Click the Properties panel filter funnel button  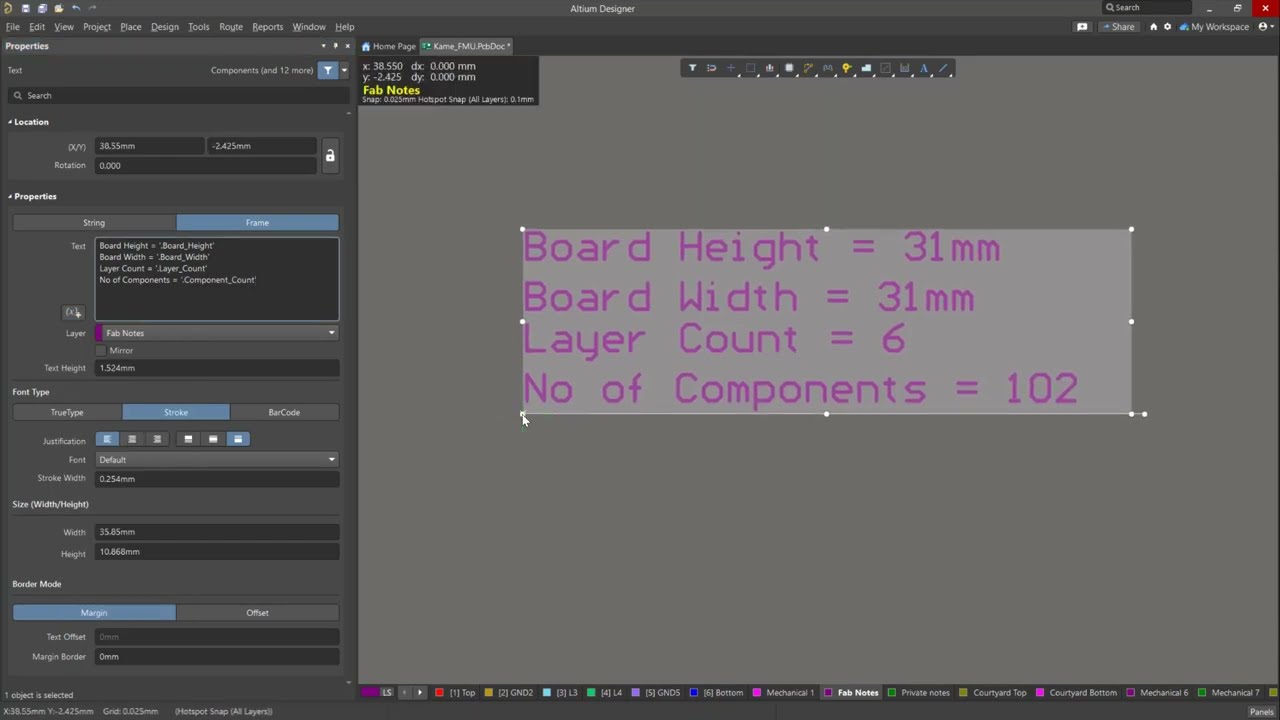point(328,70)
